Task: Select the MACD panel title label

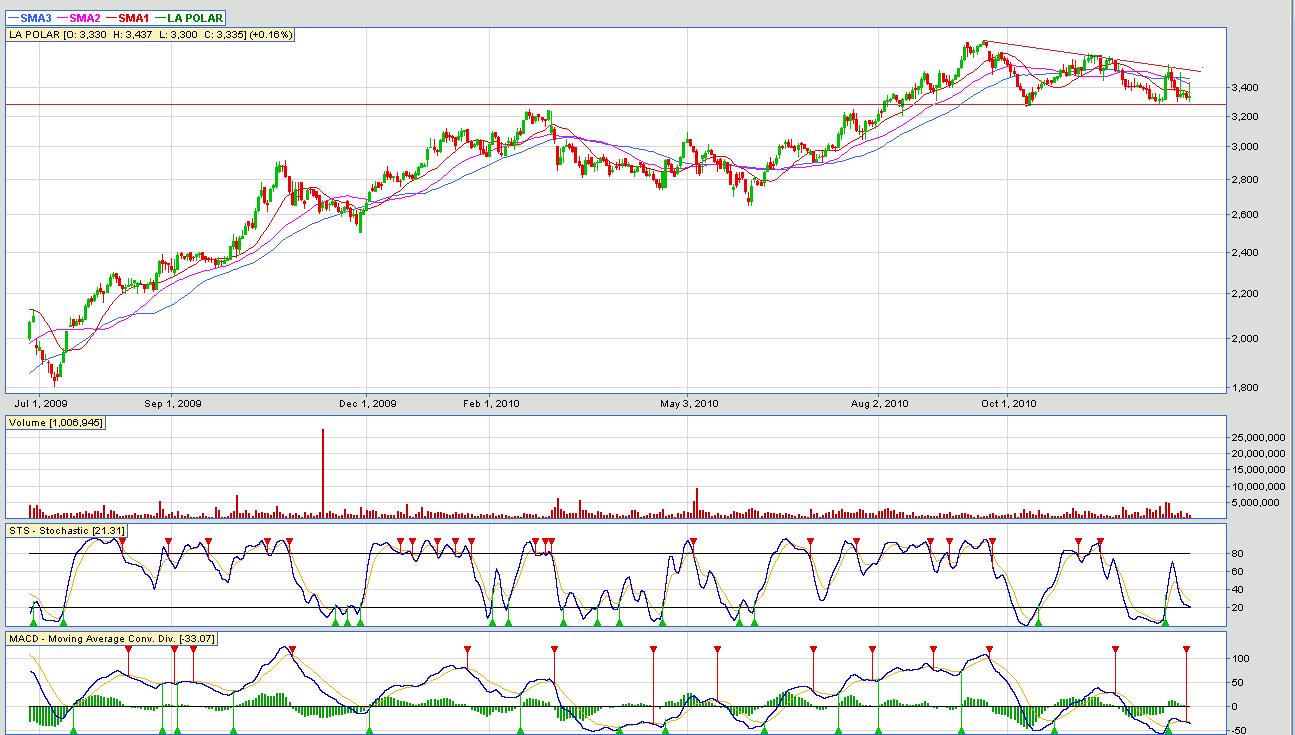Action: pos(112,638)
